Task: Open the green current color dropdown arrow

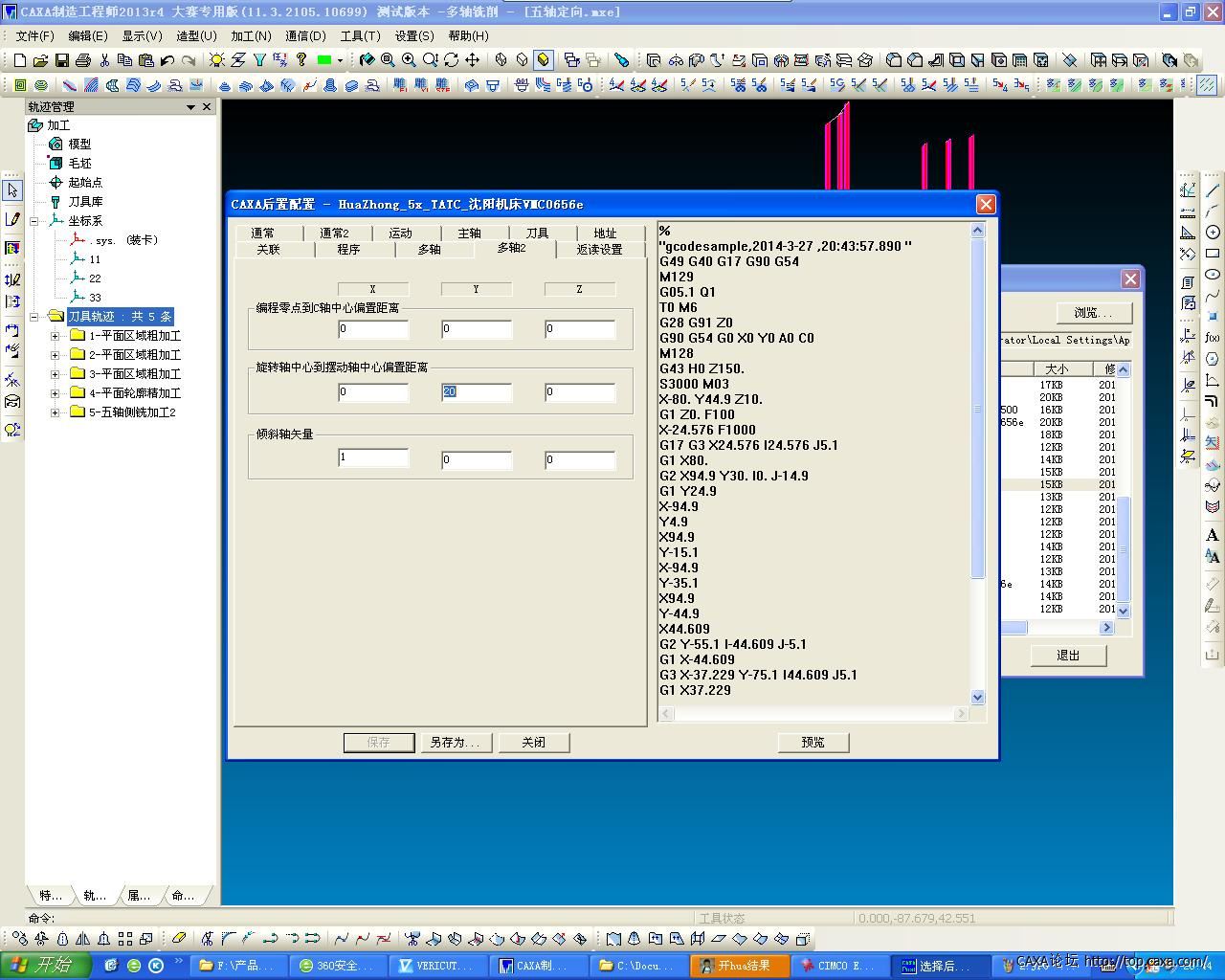Action: [x=340, y=59]
